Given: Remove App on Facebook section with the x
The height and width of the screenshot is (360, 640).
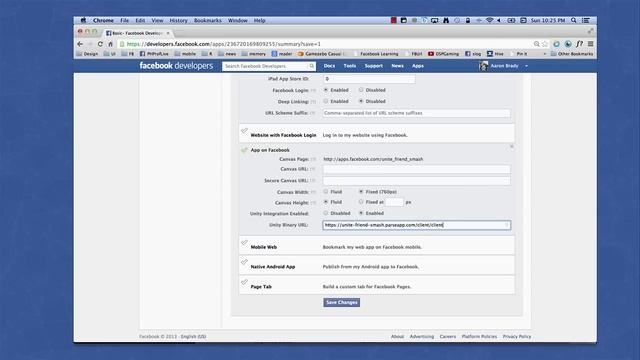Looking at the screenshot, I should [x=511, y=146].
